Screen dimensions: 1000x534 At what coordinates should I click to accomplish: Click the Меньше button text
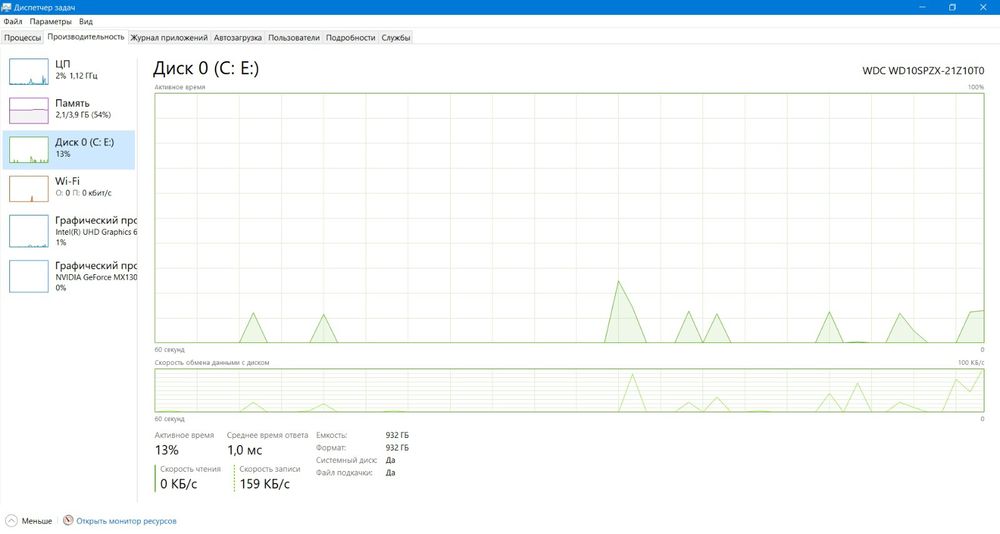[37, 521]
